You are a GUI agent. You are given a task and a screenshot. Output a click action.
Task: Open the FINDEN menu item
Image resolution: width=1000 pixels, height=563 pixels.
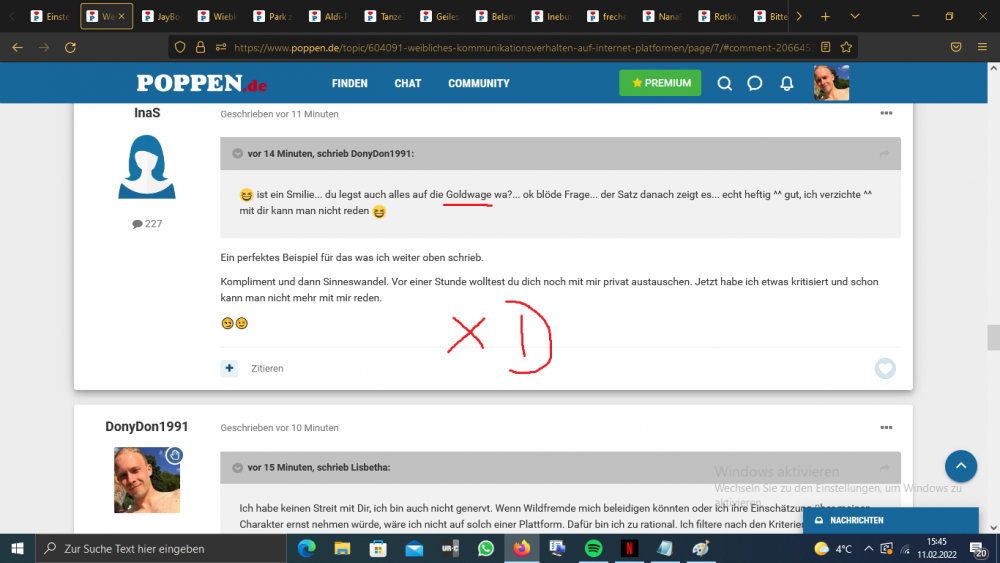pos(350,83)
